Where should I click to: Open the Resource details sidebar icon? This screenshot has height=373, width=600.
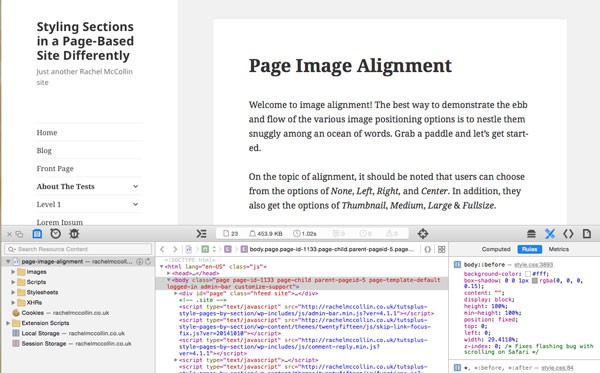coord(587,234)
